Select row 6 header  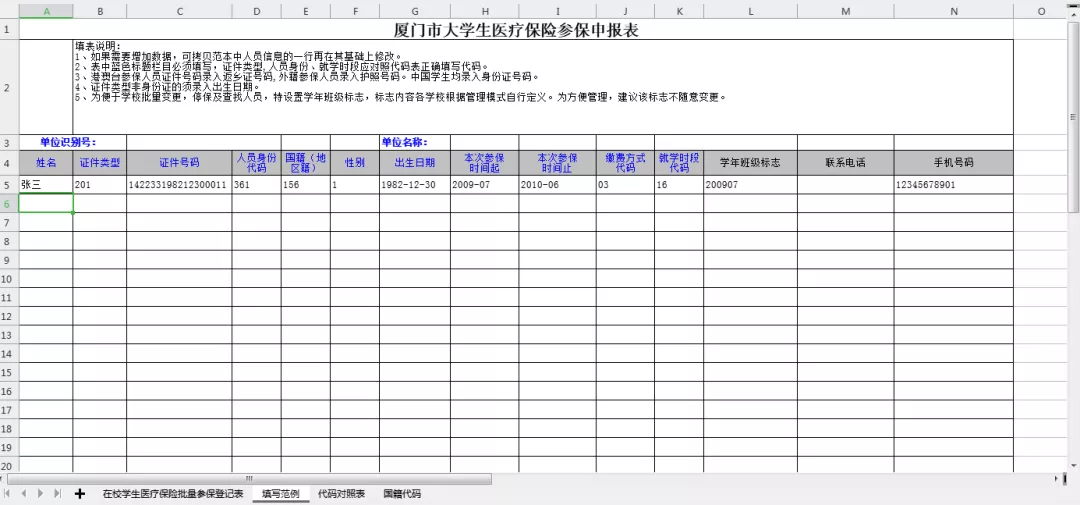(9, 203)
